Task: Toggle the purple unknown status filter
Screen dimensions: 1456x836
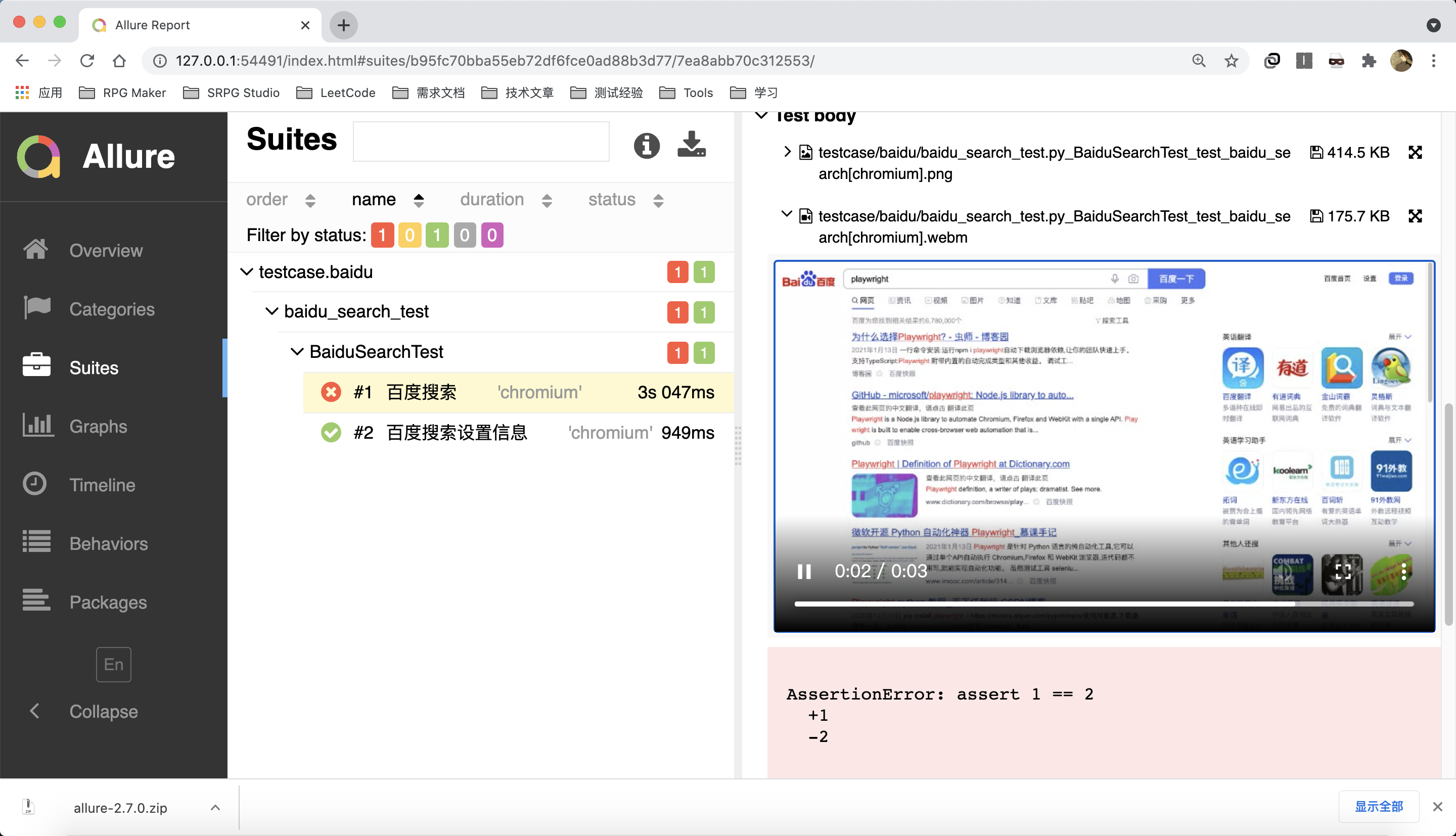Action: point(492,236)
